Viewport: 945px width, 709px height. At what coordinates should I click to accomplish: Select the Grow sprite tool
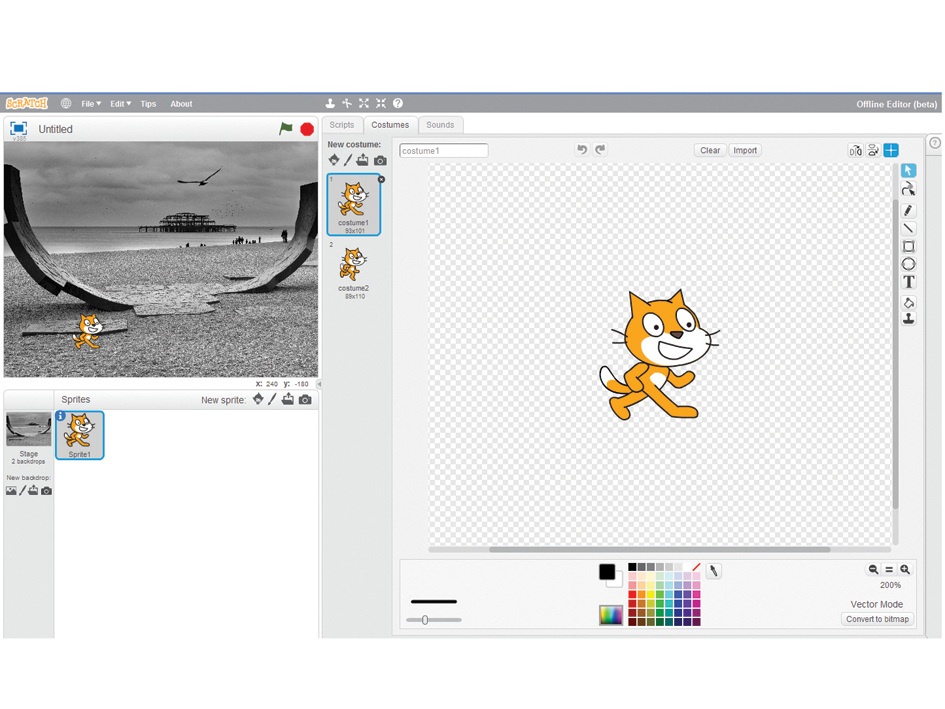tap(363, 103)
